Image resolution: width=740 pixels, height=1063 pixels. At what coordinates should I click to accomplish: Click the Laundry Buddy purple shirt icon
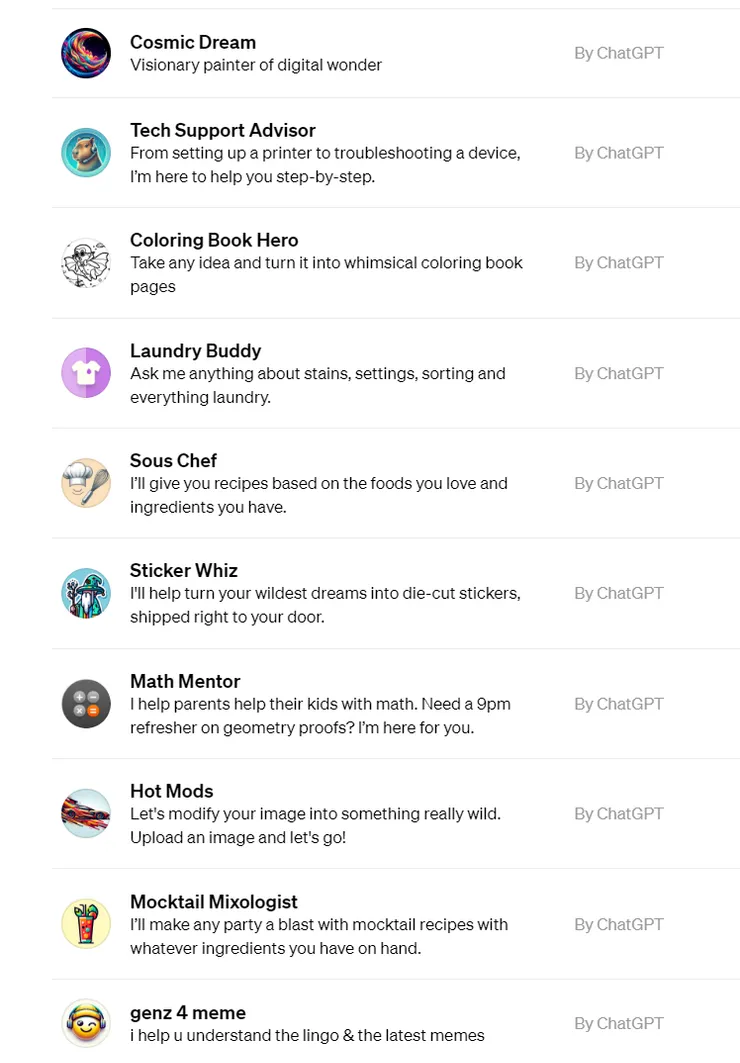[85, 373]
